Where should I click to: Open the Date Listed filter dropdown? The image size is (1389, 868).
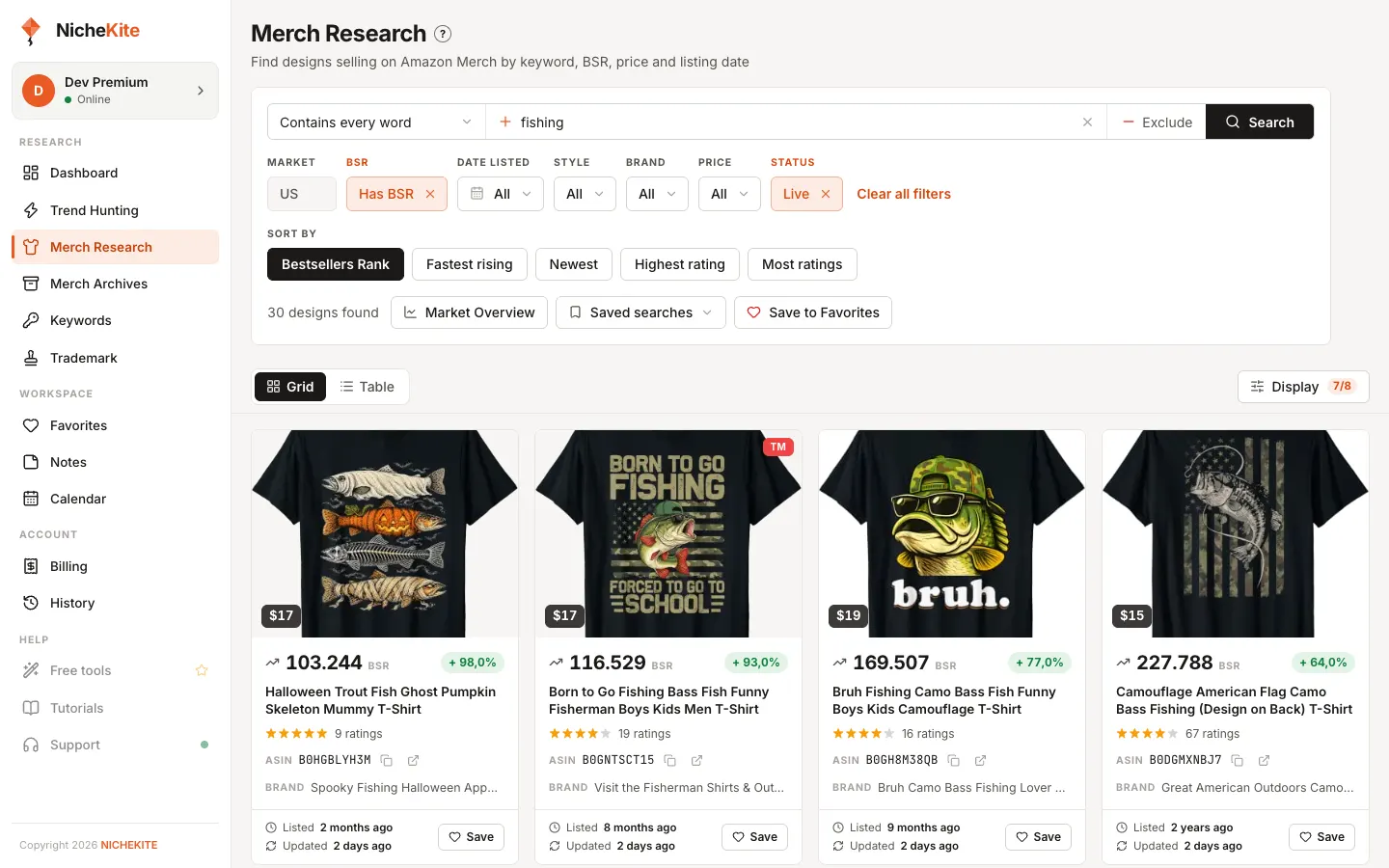[x=501, y=194]
